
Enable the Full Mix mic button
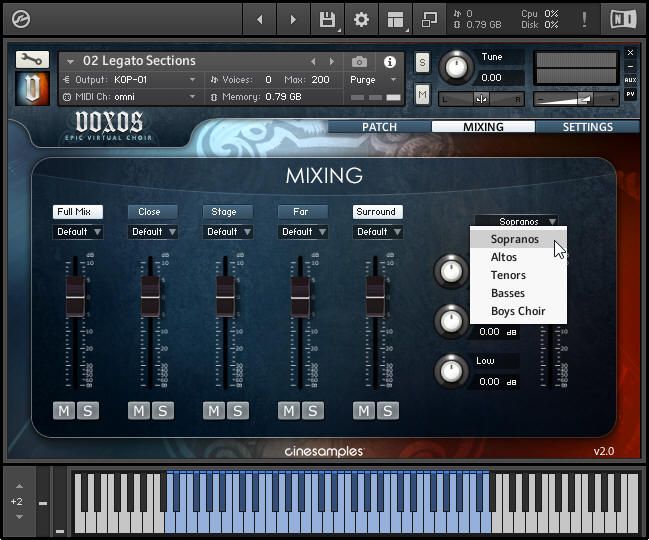78,212
